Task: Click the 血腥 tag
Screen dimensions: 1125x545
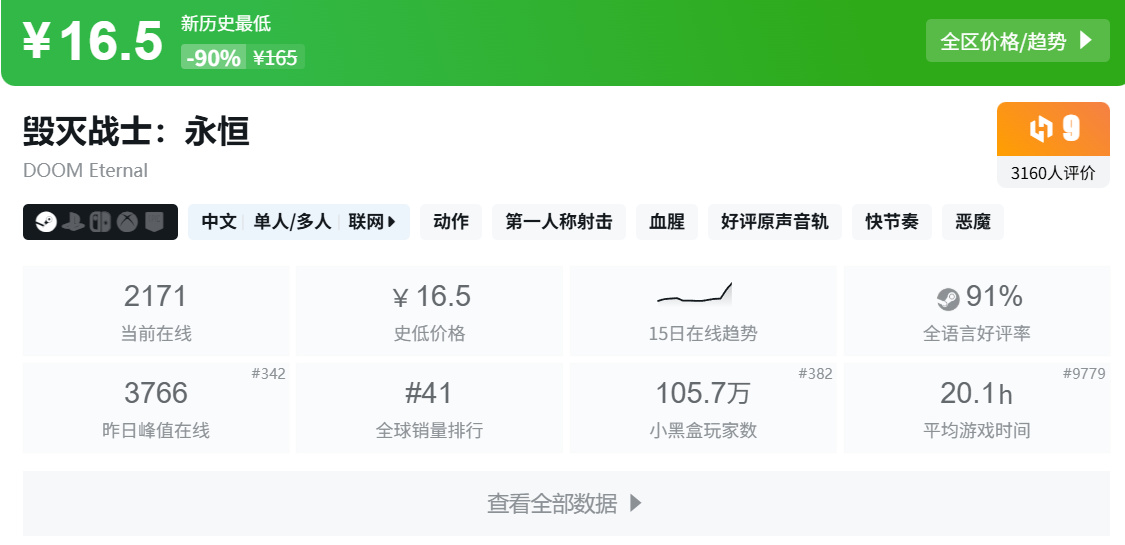Action: point(667,222)
